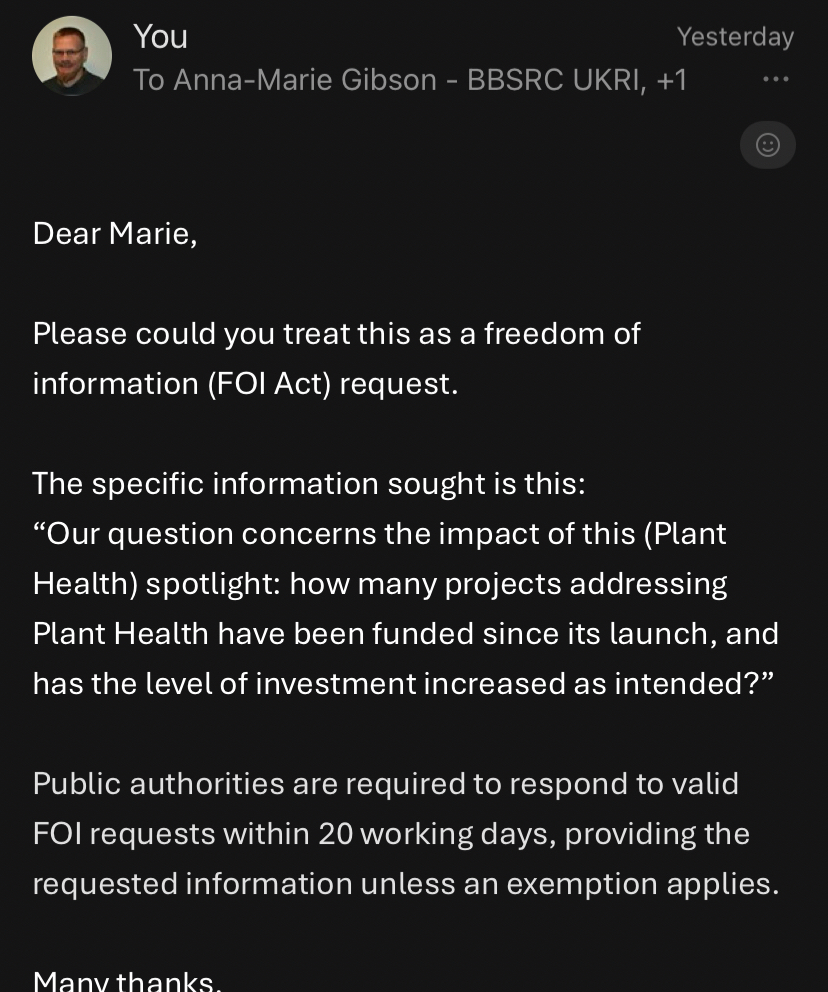
Task: Click the sender name "You"
Action: pyautogui.click(x=160, y=37)
